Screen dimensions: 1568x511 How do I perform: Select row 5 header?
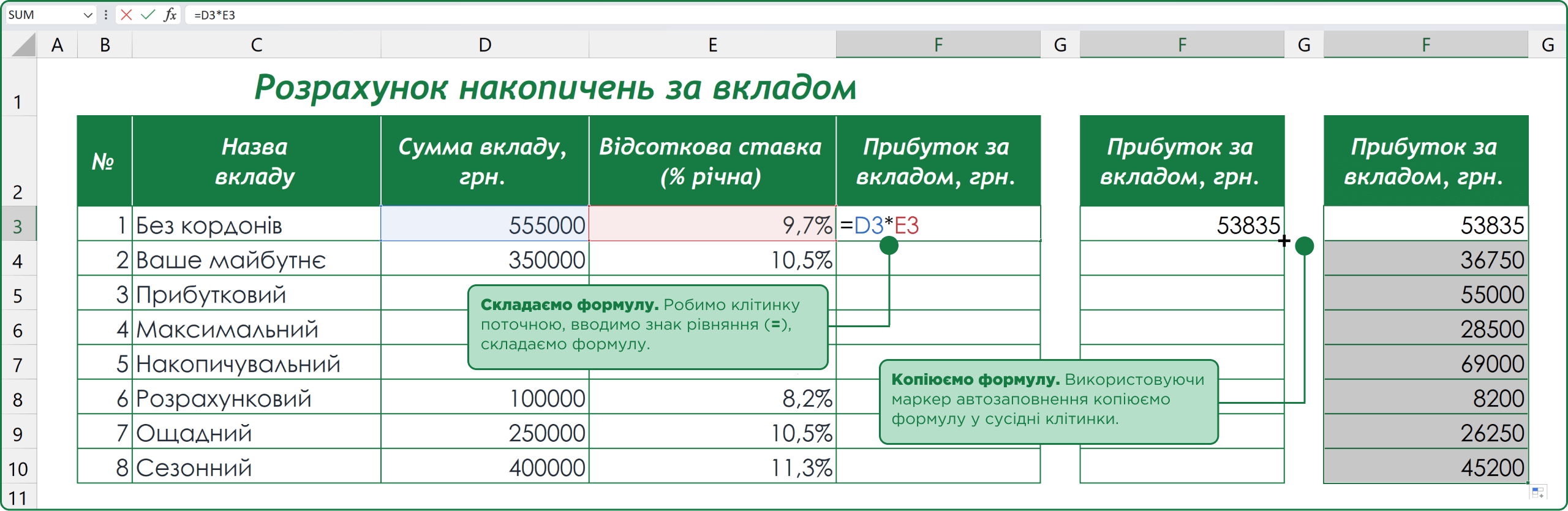18,293
